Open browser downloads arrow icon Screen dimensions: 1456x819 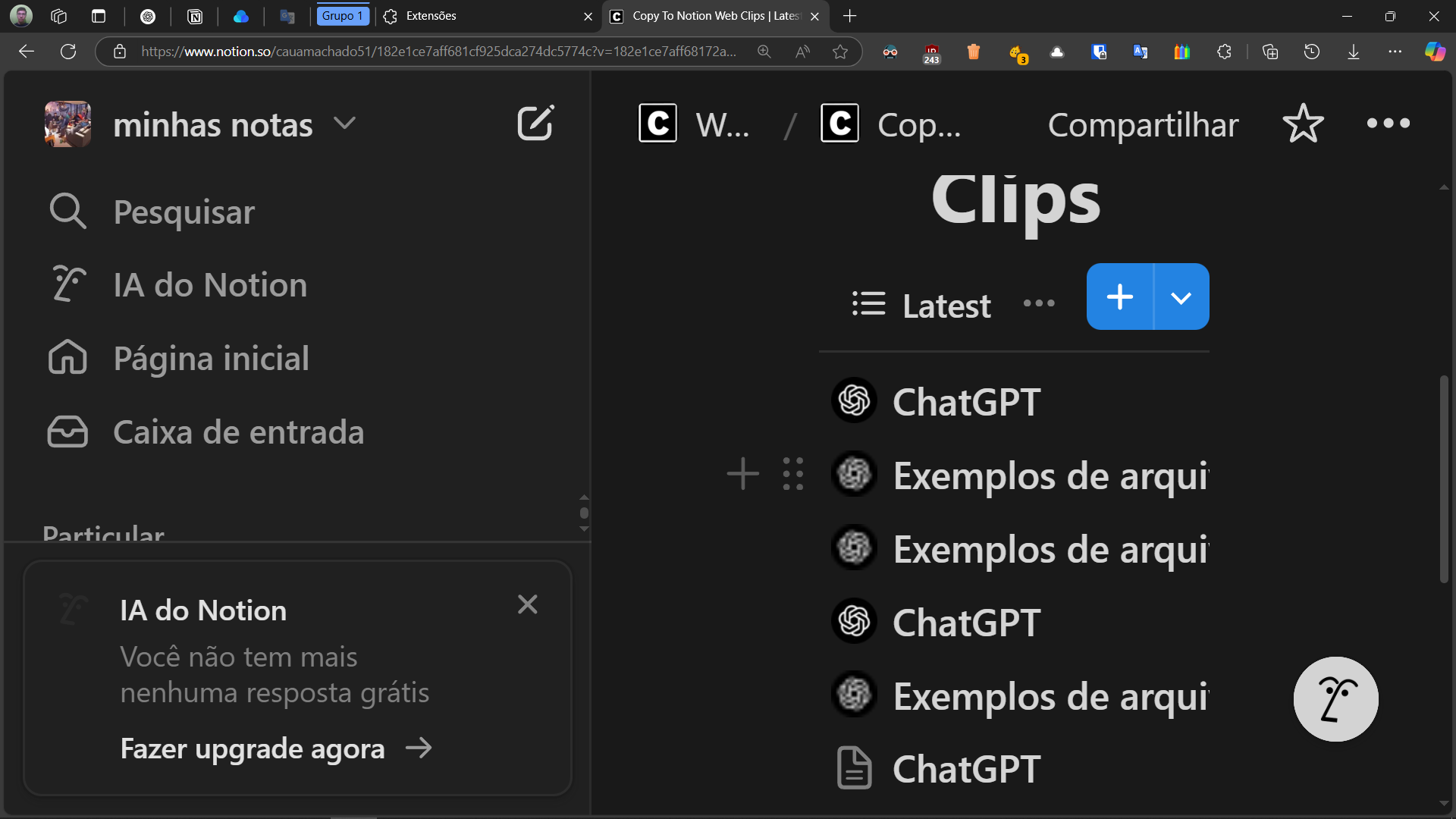tap(1353, 52)
